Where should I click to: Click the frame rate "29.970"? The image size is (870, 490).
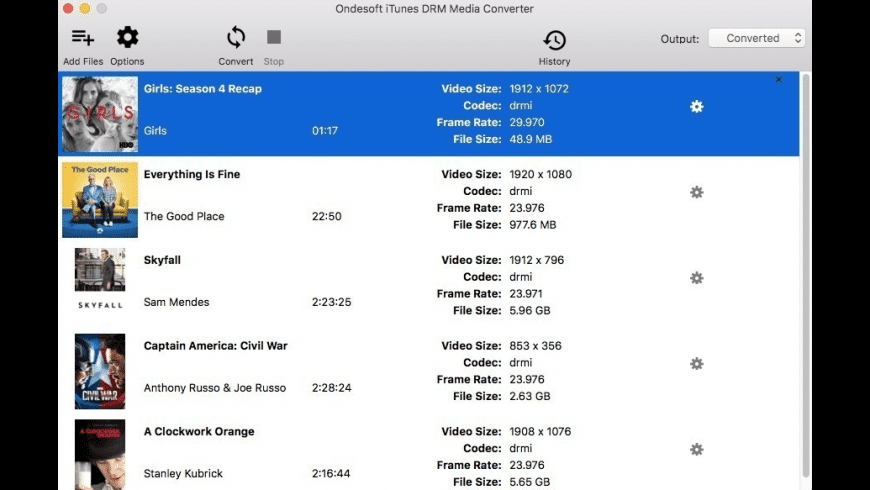point(527,123)
